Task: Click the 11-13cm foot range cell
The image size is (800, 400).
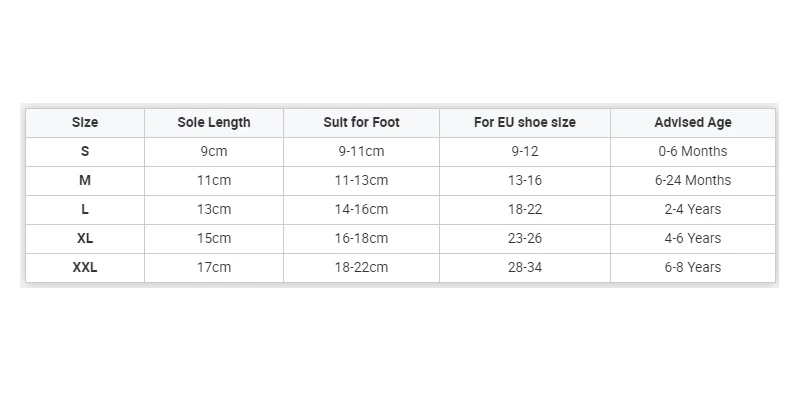Action: [x=361, y=181]
